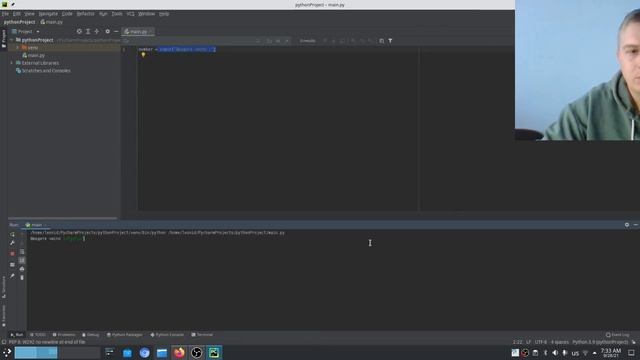Open Firefox from the taskbar
This screenshot has width=640, height=360.
coord(179,353)
